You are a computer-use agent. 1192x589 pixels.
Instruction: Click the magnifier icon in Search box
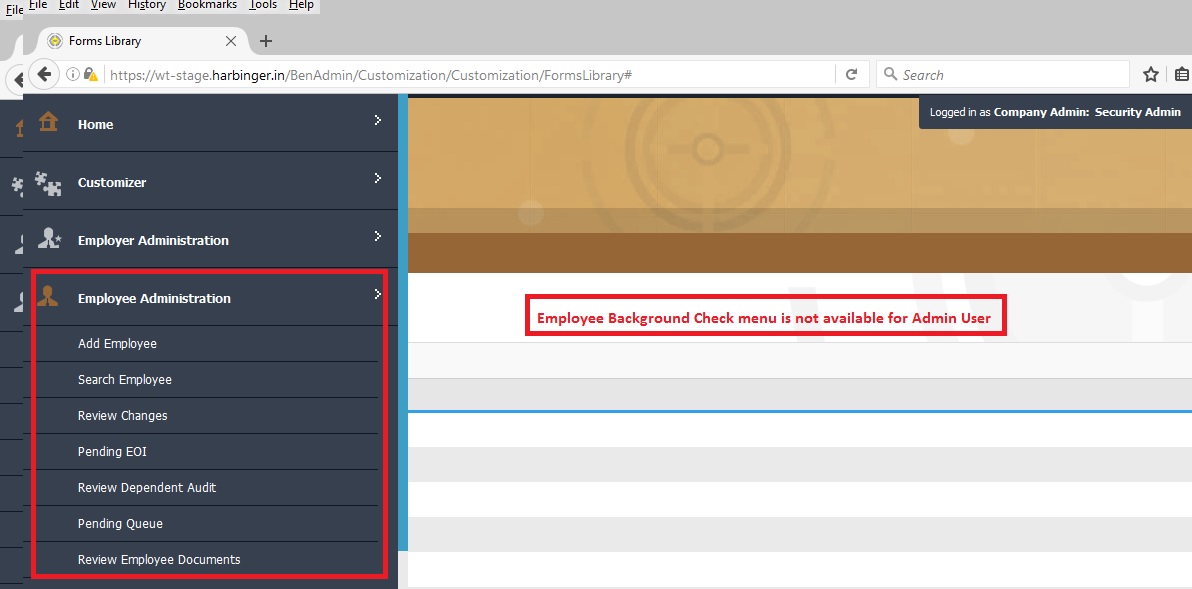click(x=890, y=74)
